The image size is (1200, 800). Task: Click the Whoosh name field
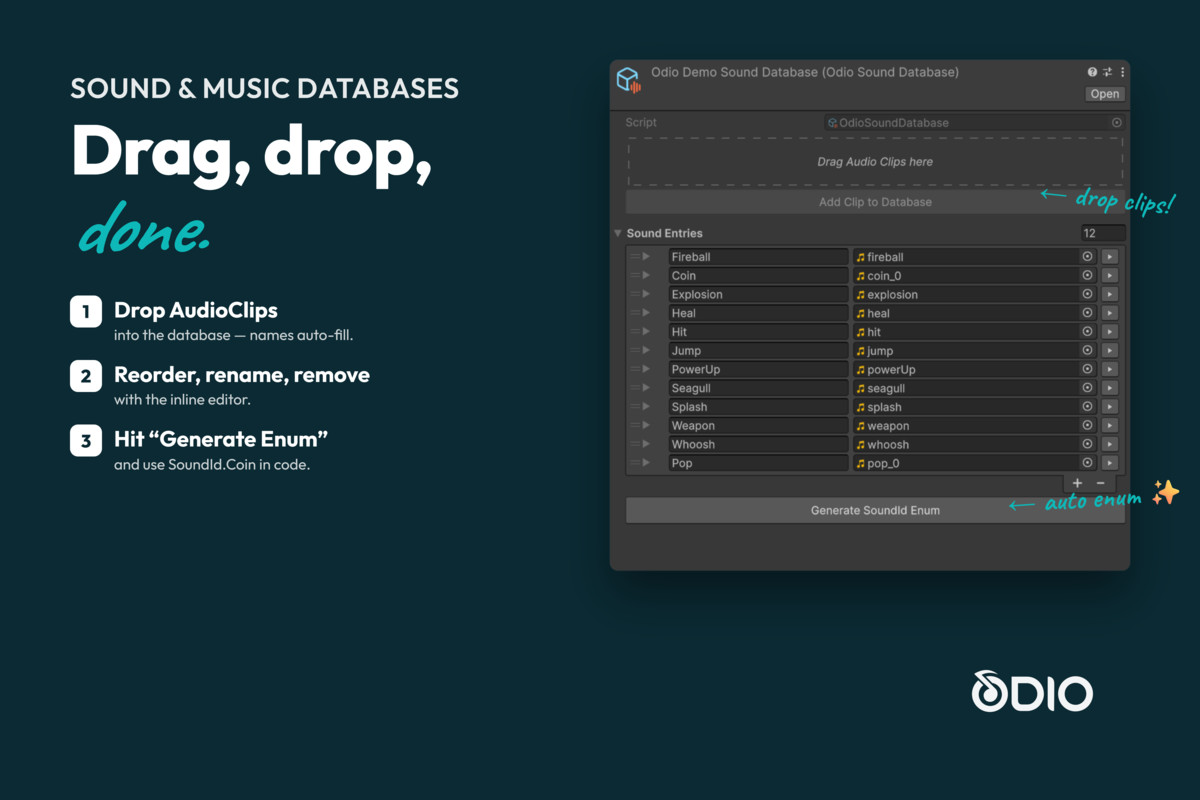[758, 445]
